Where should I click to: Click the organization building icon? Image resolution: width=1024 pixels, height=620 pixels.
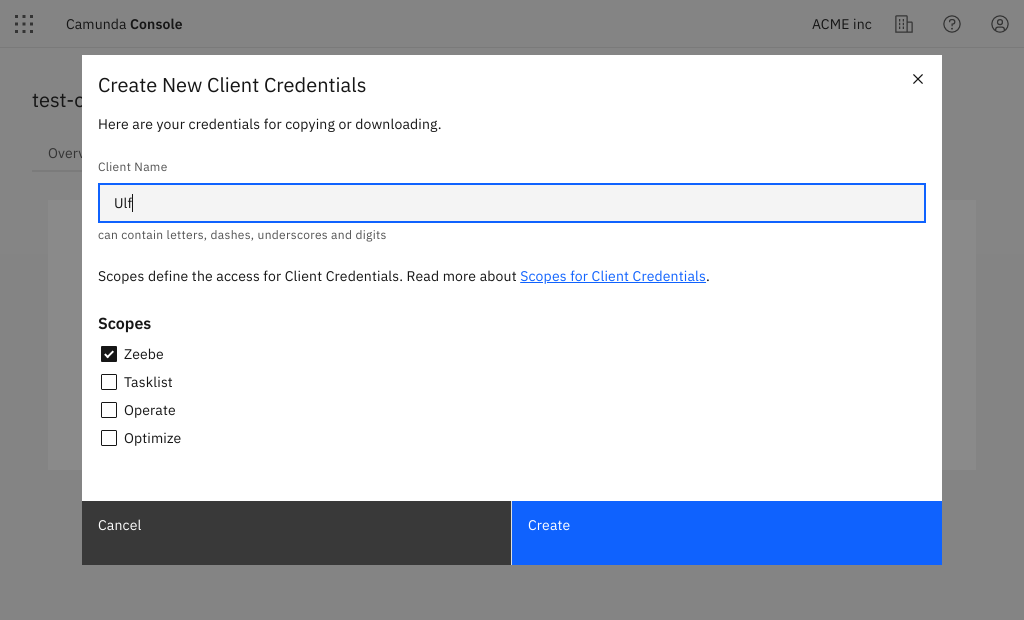904,24
